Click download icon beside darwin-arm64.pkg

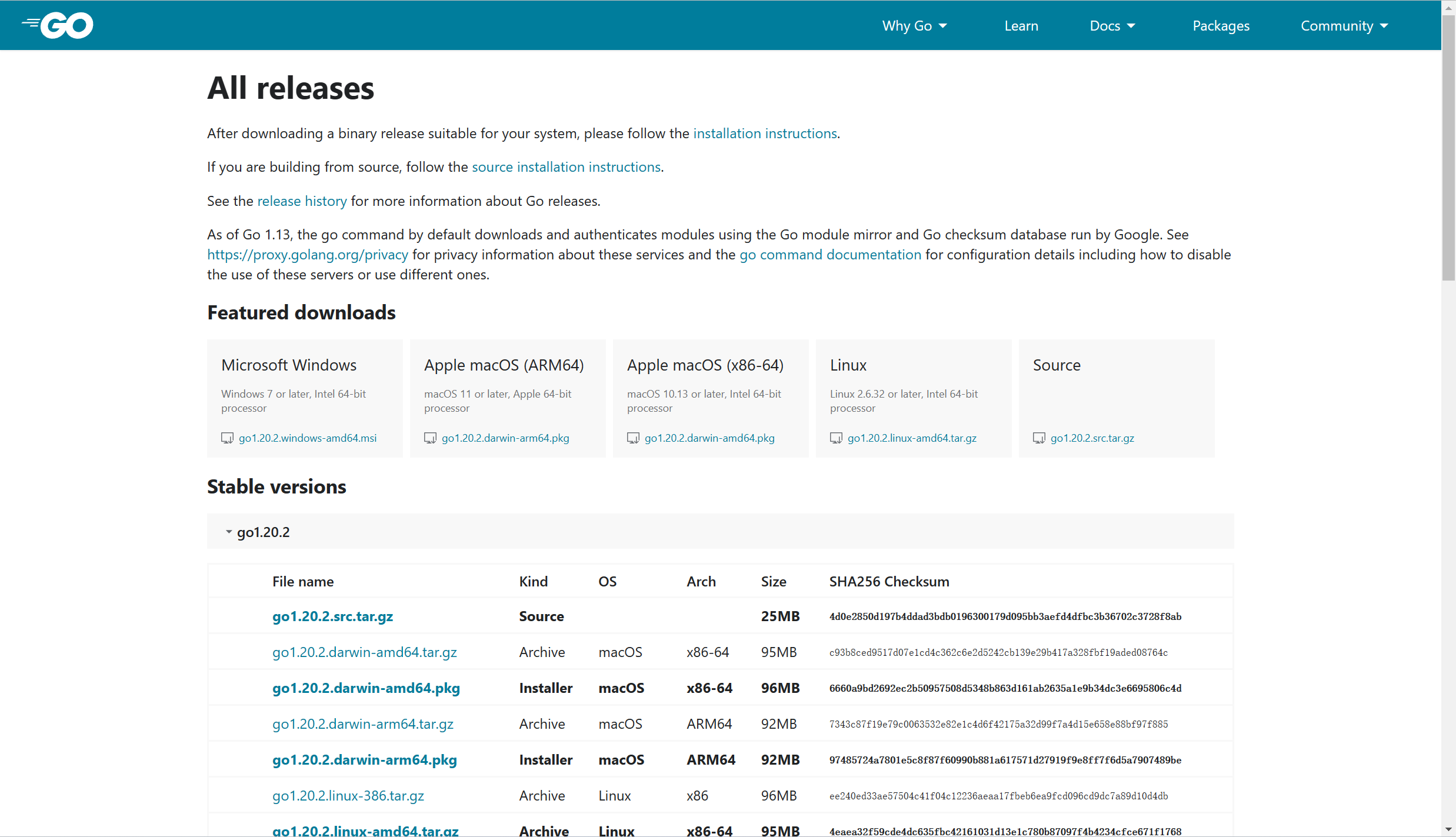(430, 438)
